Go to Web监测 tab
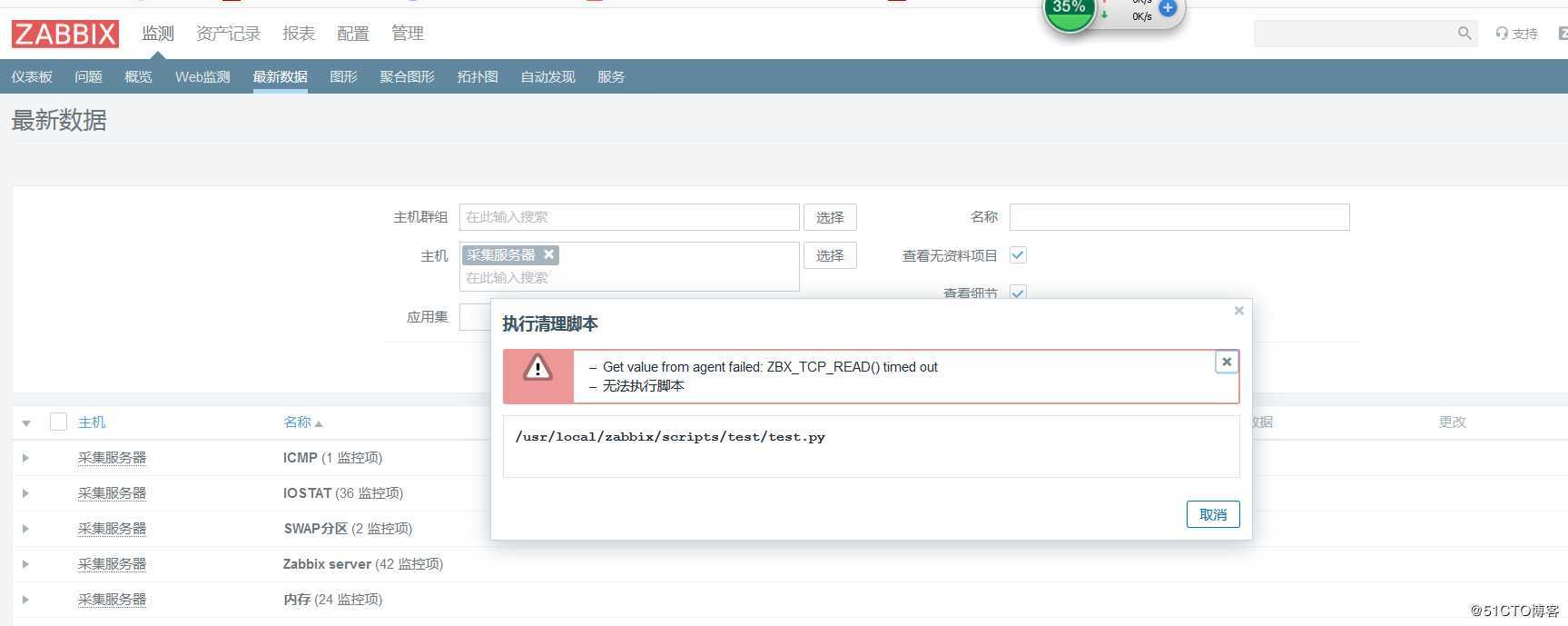1568x626 pixels. click(202, 76)
